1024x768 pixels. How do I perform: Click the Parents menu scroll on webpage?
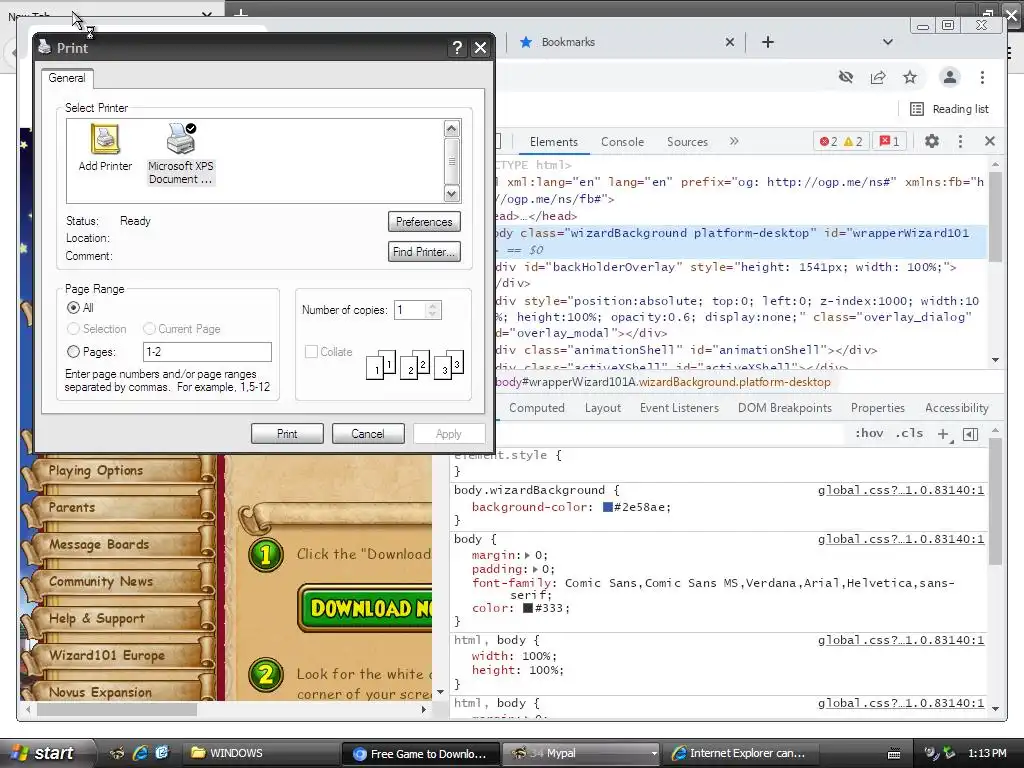click(121, 508)
